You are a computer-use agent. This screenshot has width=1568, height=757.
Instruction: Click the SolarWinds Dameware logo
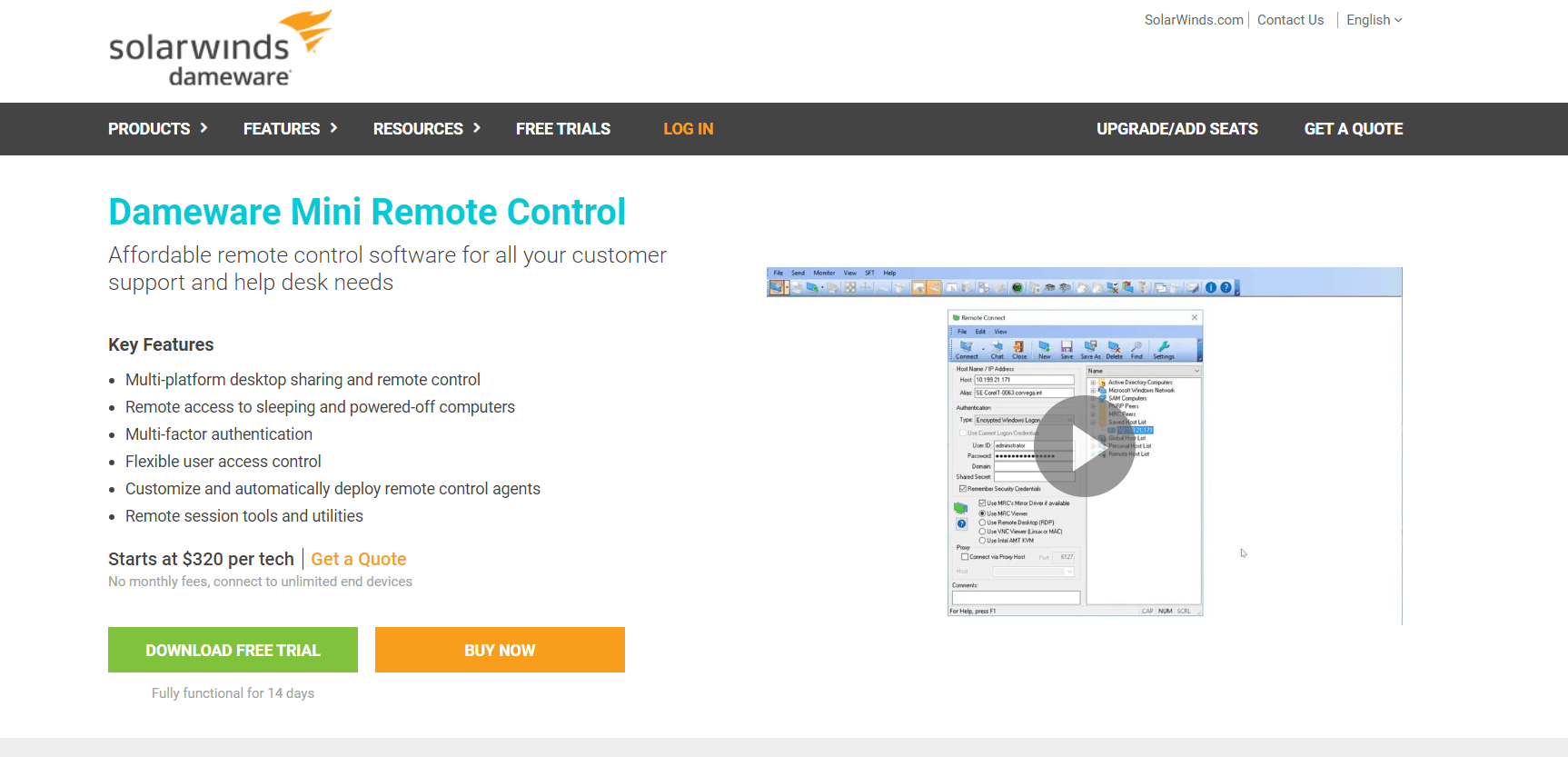tap(221, 49)
